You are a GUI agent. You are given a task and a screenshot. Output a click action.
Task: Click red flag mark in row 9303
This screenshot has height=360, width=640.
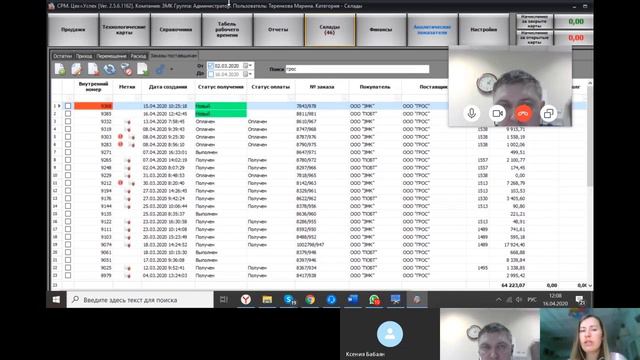pyautogui.click(x=120, y=137)
